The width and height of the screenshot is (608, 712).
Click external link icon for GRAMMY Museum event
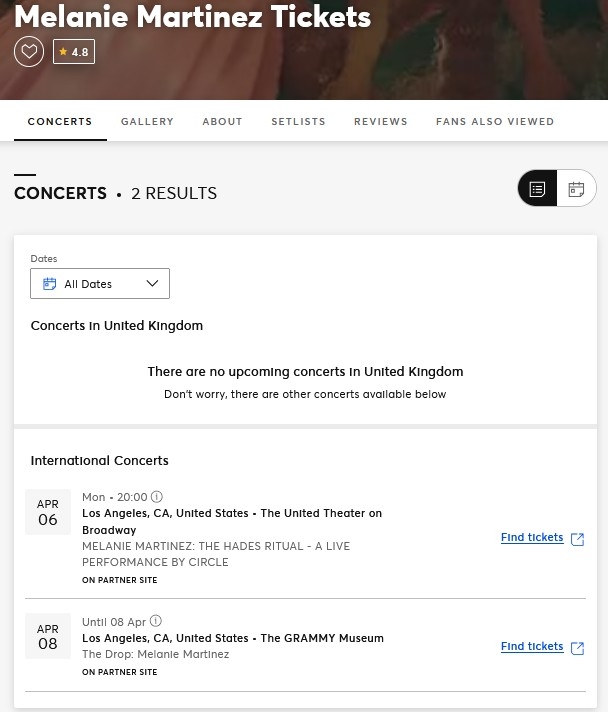tap(577, 648)
